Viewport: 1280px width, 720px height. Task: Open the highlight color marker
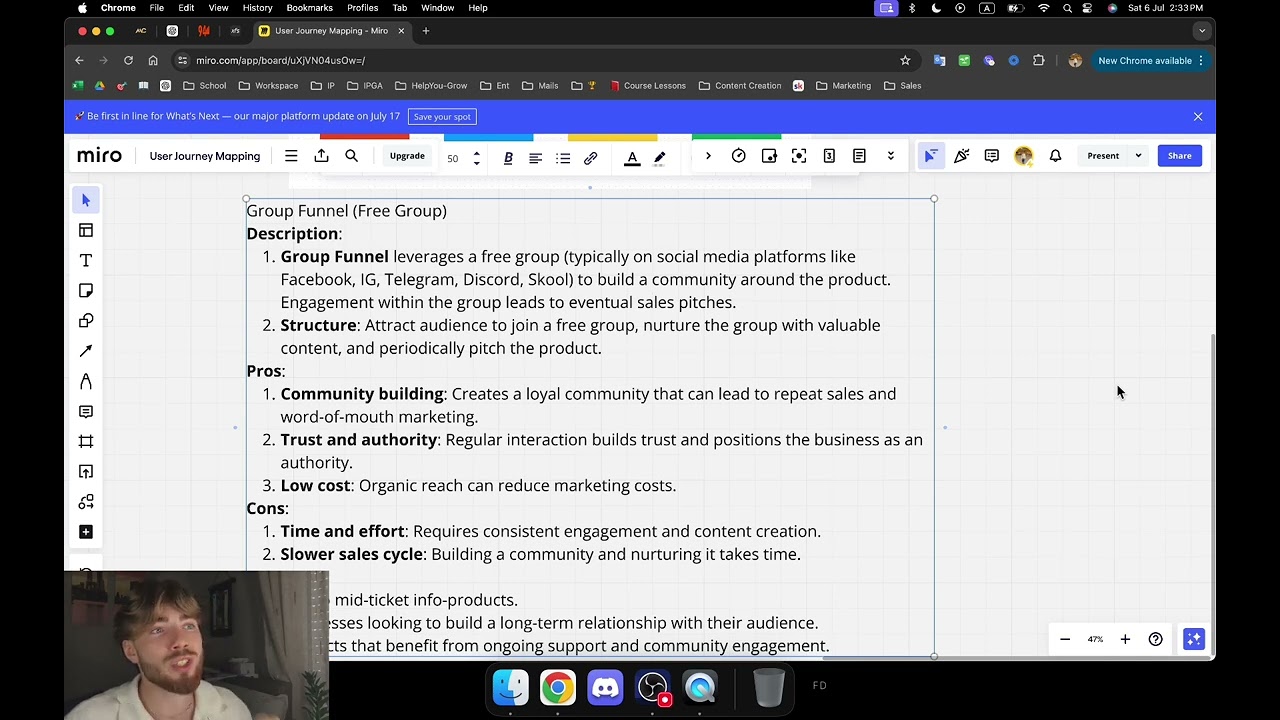660,158
